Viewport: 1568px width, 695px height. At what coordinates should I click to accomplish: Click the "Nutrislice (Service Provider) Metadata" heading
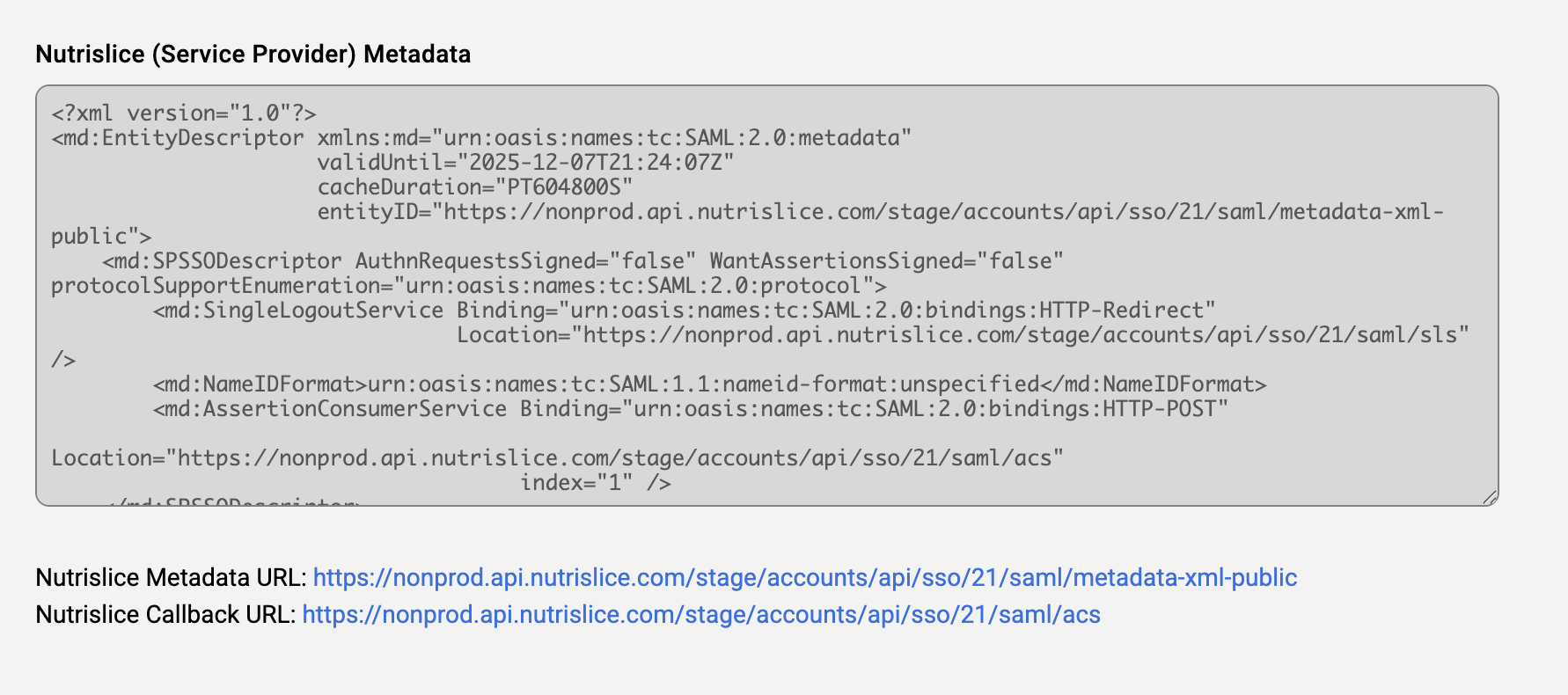coord(253,55)
